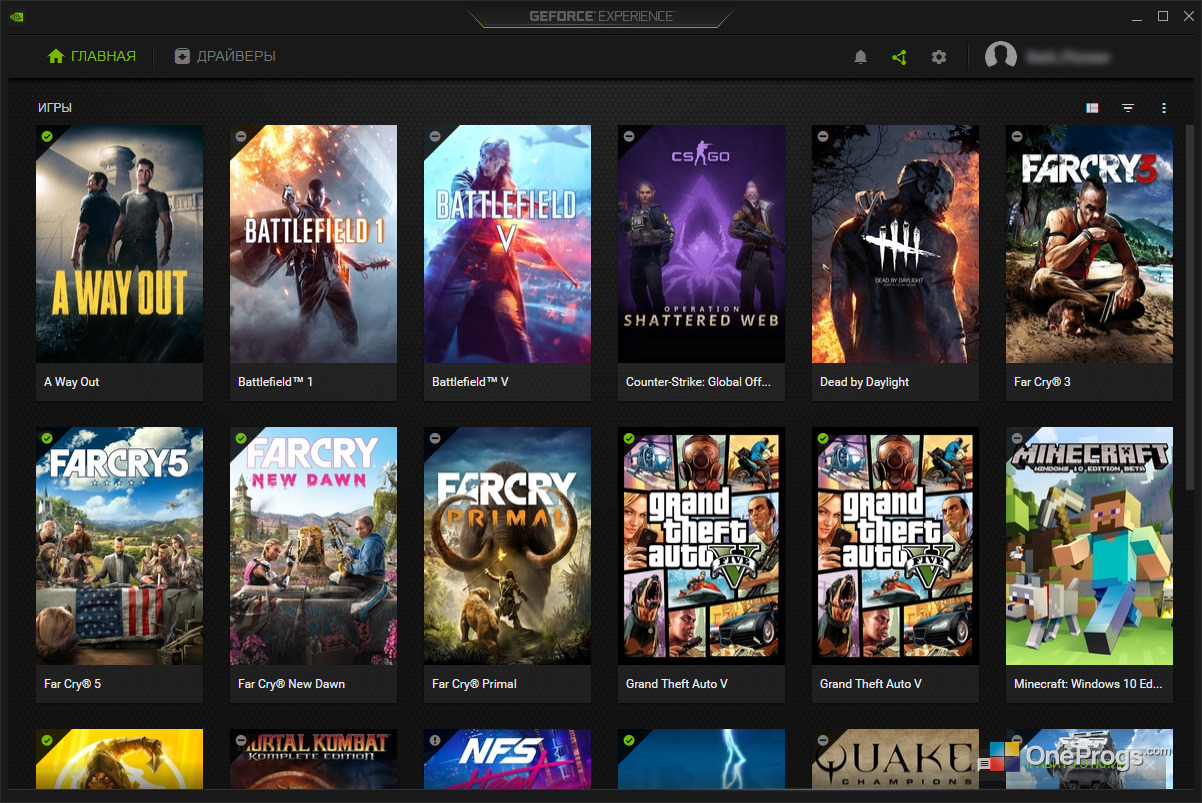Open the Battlefield 1 cover art
1202x803 pixels.
click(x=313, y=244)
